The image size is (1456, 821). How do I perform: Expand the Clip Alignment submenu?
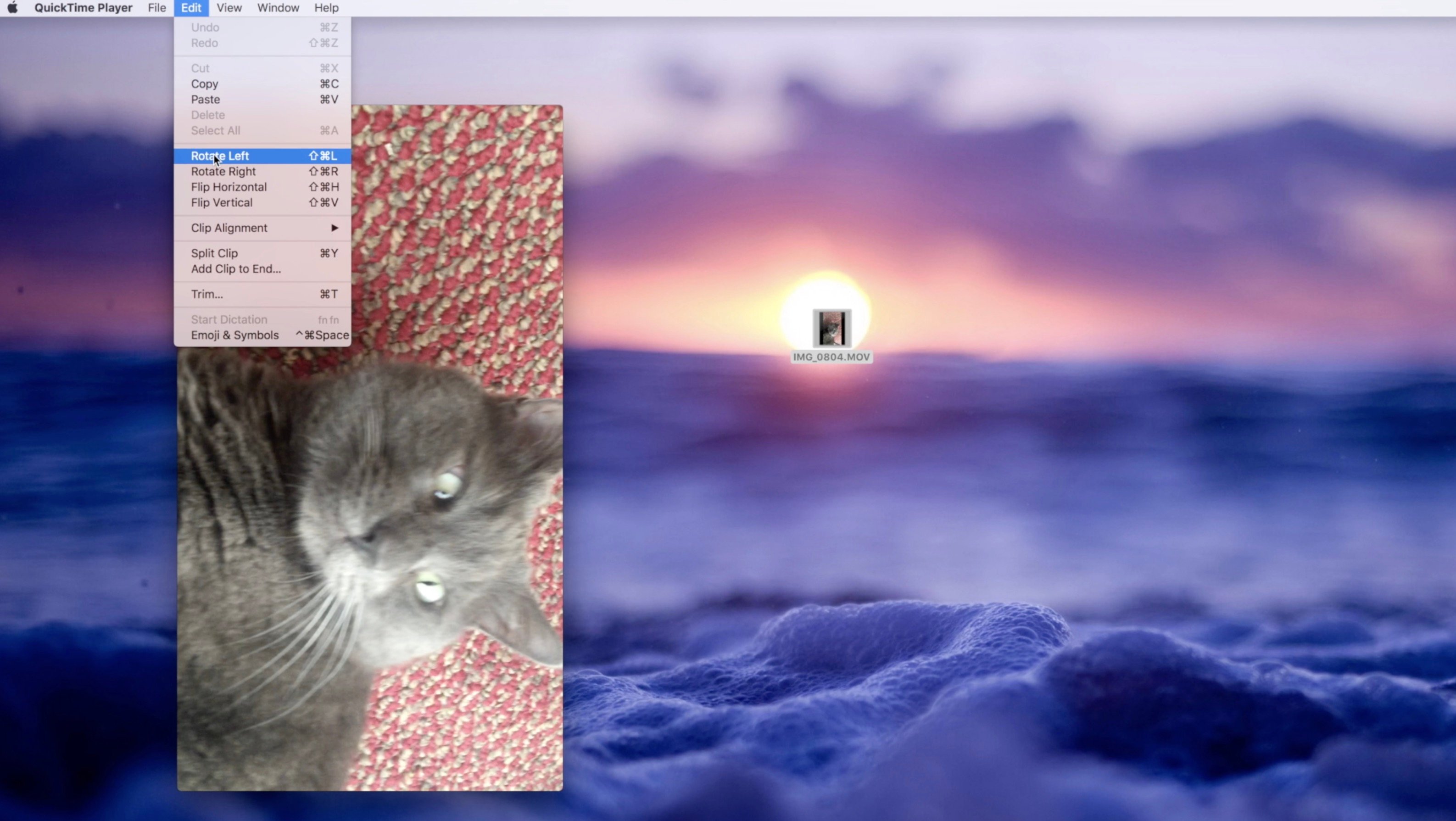[x=262, y=228]
